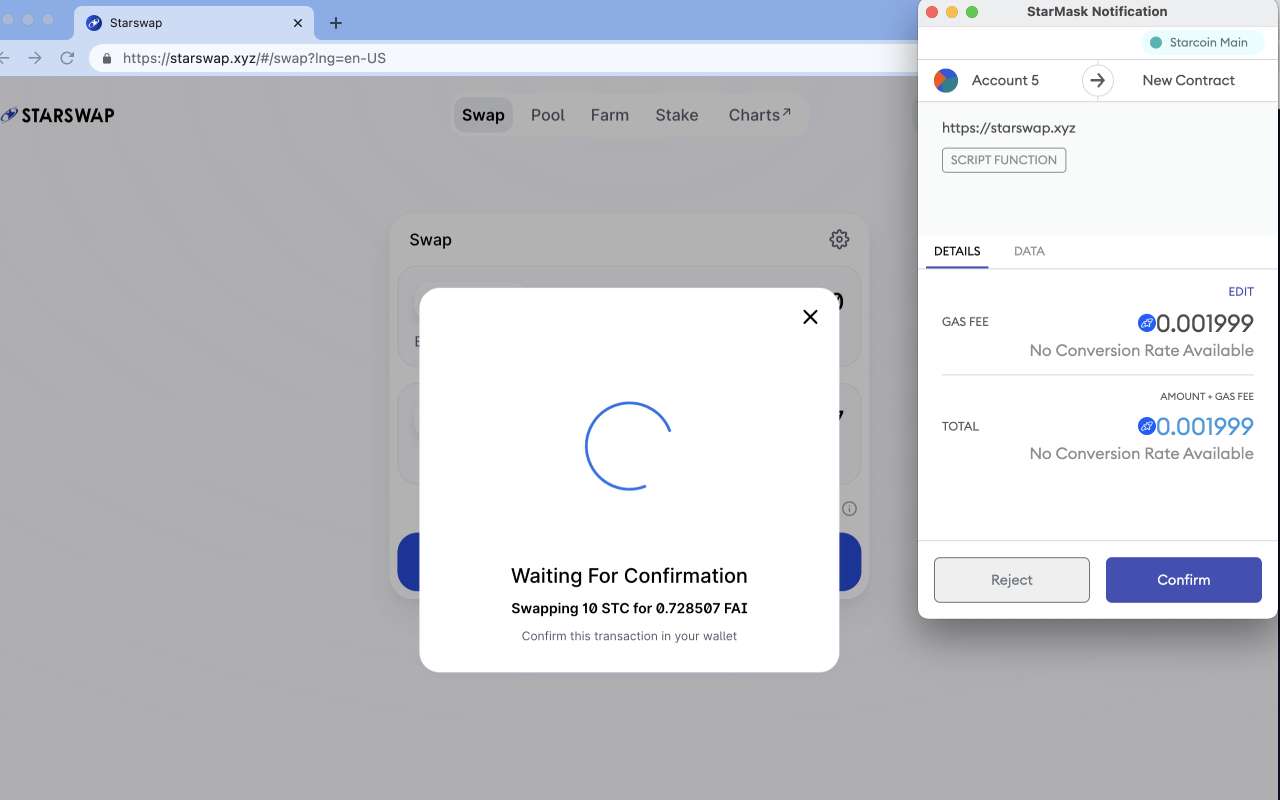The image size is (1280, 800).
Task: Navigate to the Pool section
Action: 547,114
